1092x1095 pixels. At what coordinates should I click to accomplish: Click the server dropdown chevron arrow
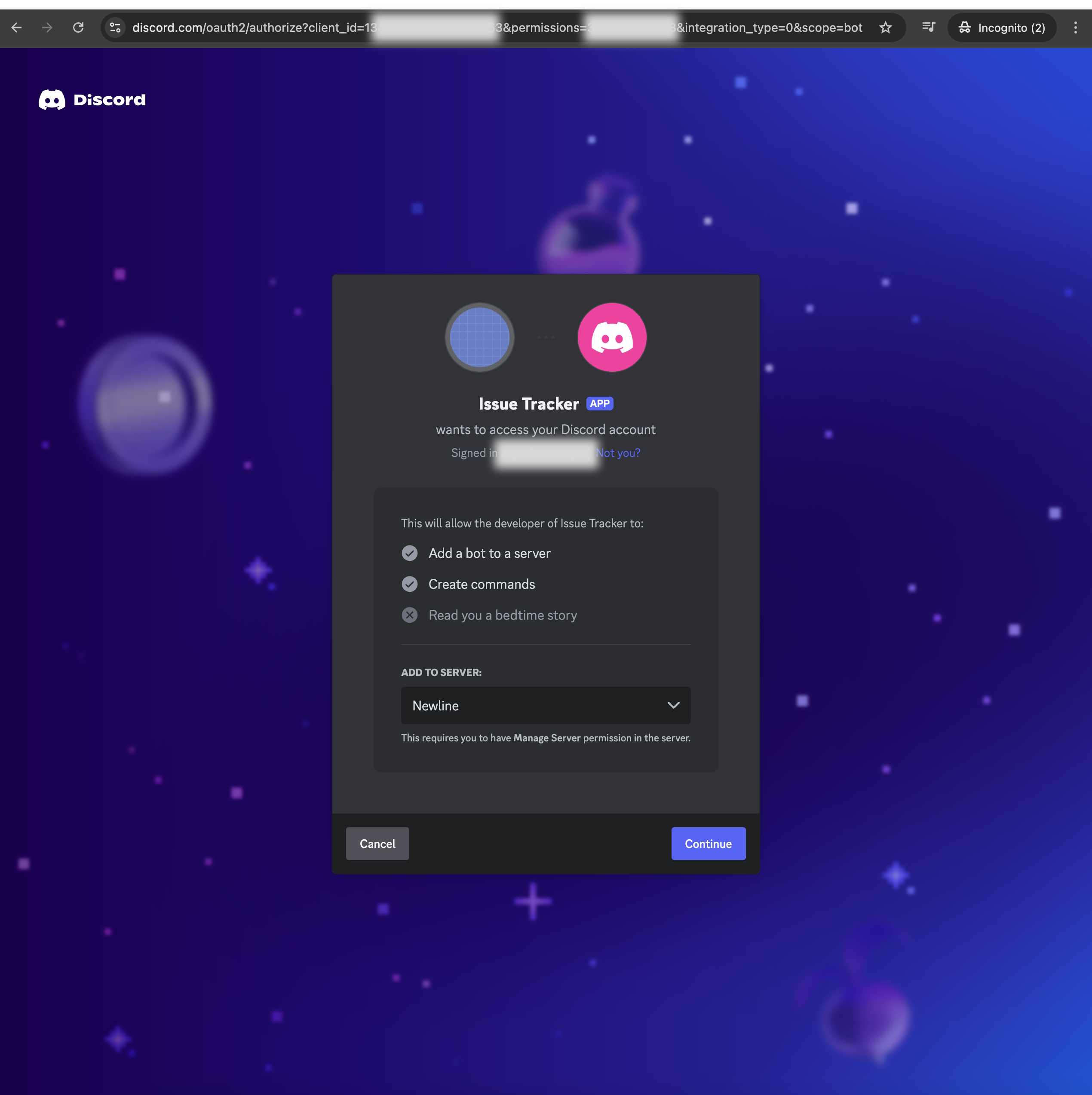[x=673, y=706]
